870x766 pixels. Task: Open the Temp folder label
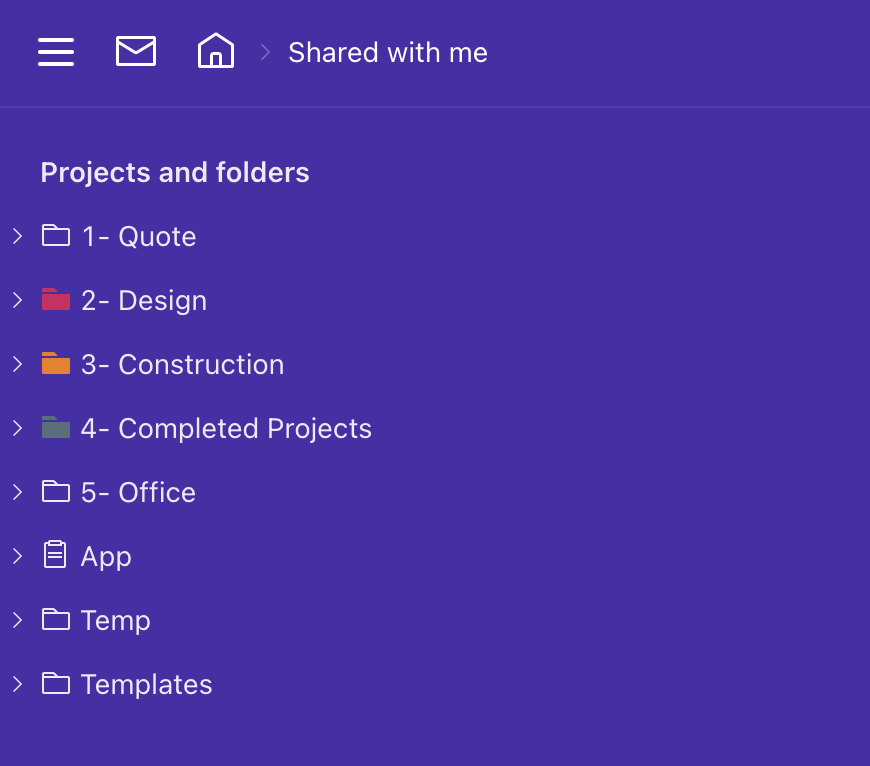tap(116, 620)
